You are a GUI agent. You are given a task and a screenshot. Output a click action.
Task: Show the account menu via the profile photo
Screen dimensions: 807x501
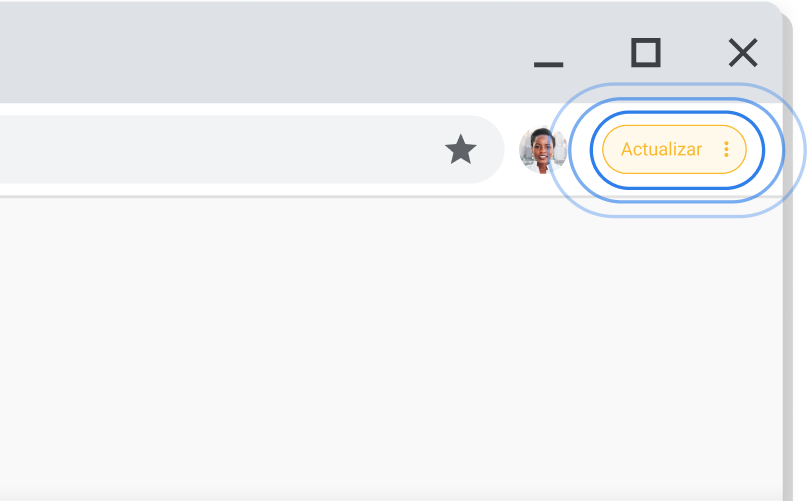pos(542,150)
